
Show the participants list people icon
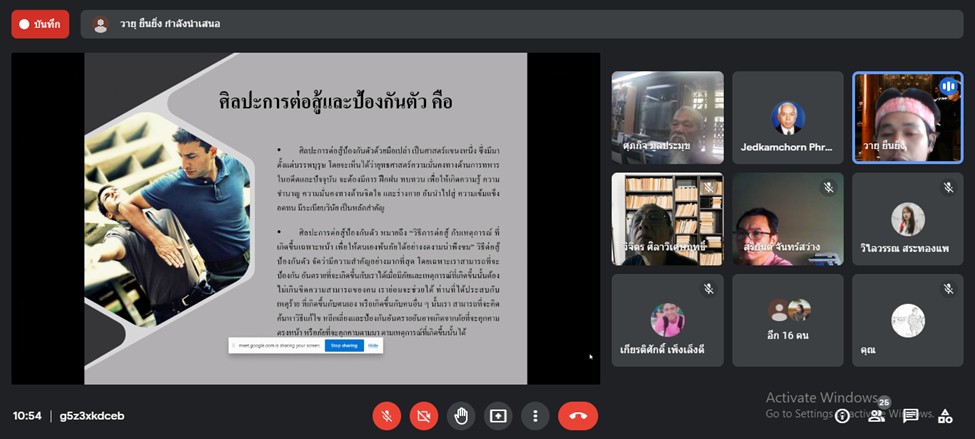877,416
